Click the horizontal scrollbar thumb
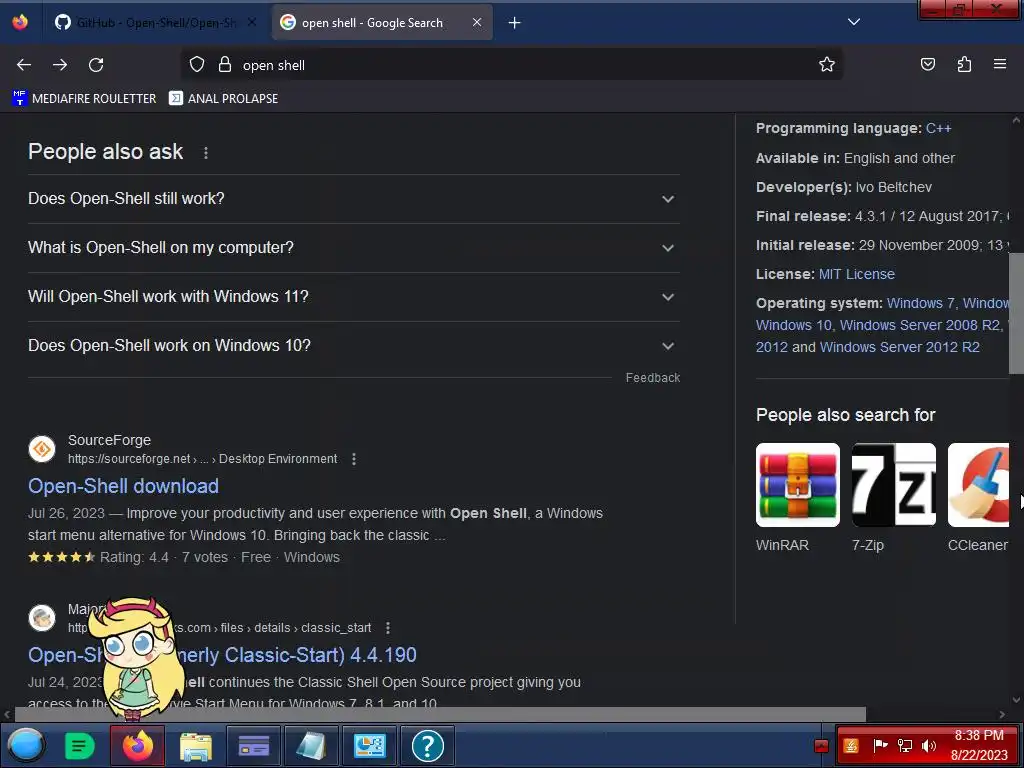 pyautogui.click(x=440, y=714)
